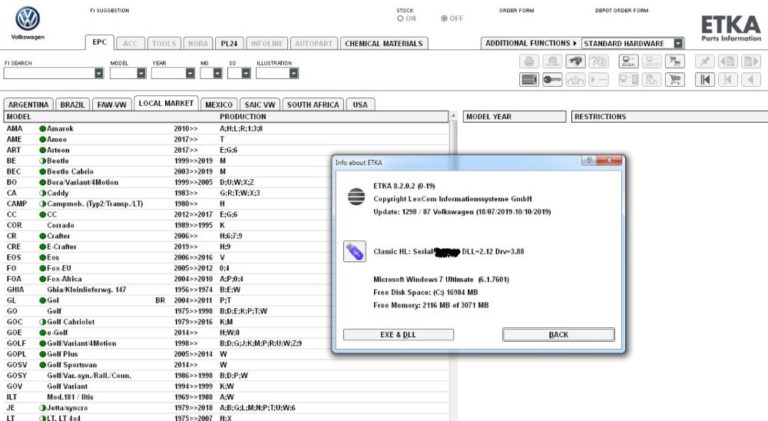This screenshot has height=421, width=768.
Task: Expand Additional Functions menu
Action: (x=531, y=43)
